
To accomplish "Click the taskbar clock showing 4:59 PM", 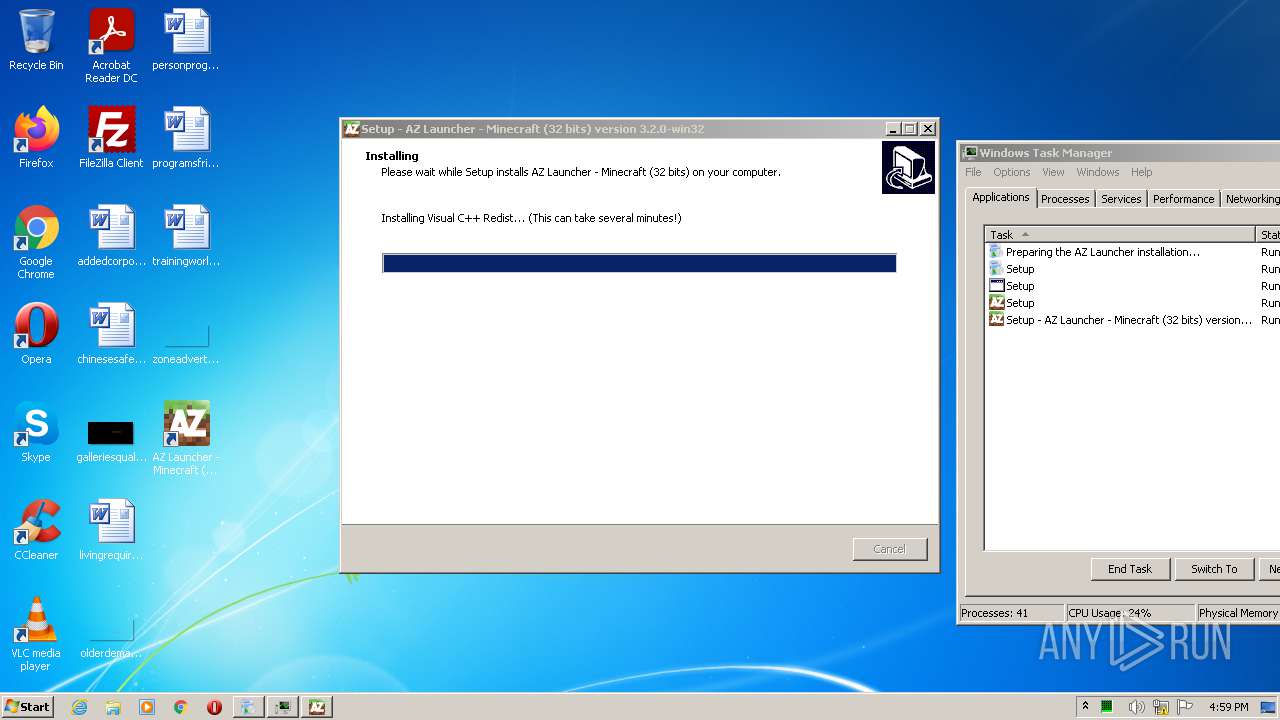I will pos(1228,707).
